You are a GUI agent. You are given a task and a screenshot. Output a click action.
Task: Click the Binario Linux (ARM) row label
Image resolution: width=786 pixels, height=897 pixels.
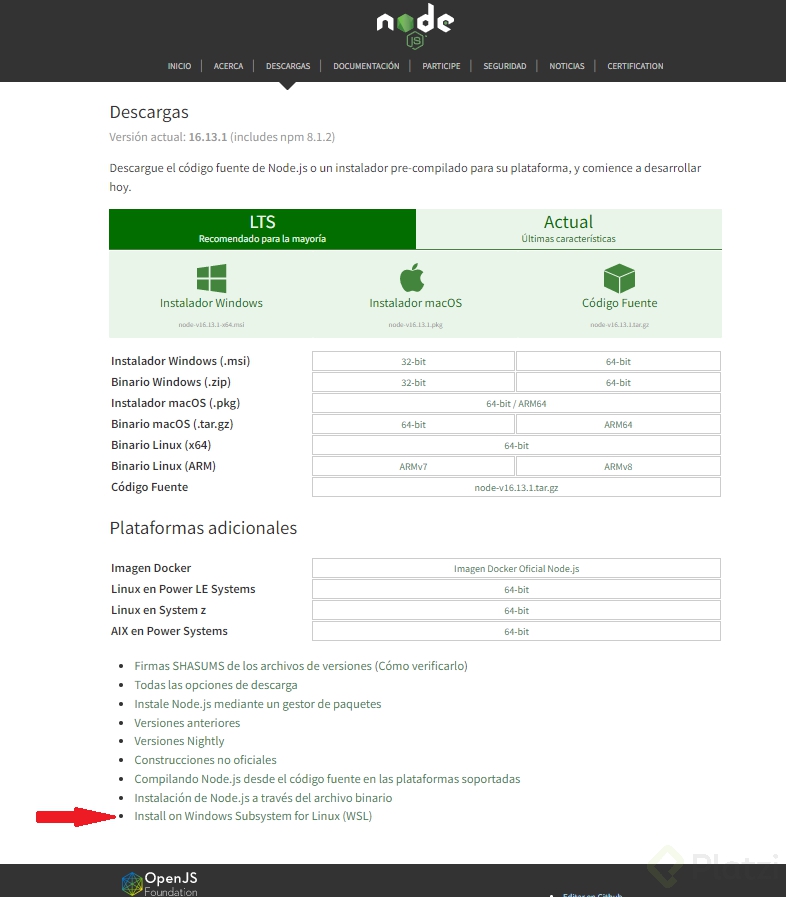pos(163,466)
